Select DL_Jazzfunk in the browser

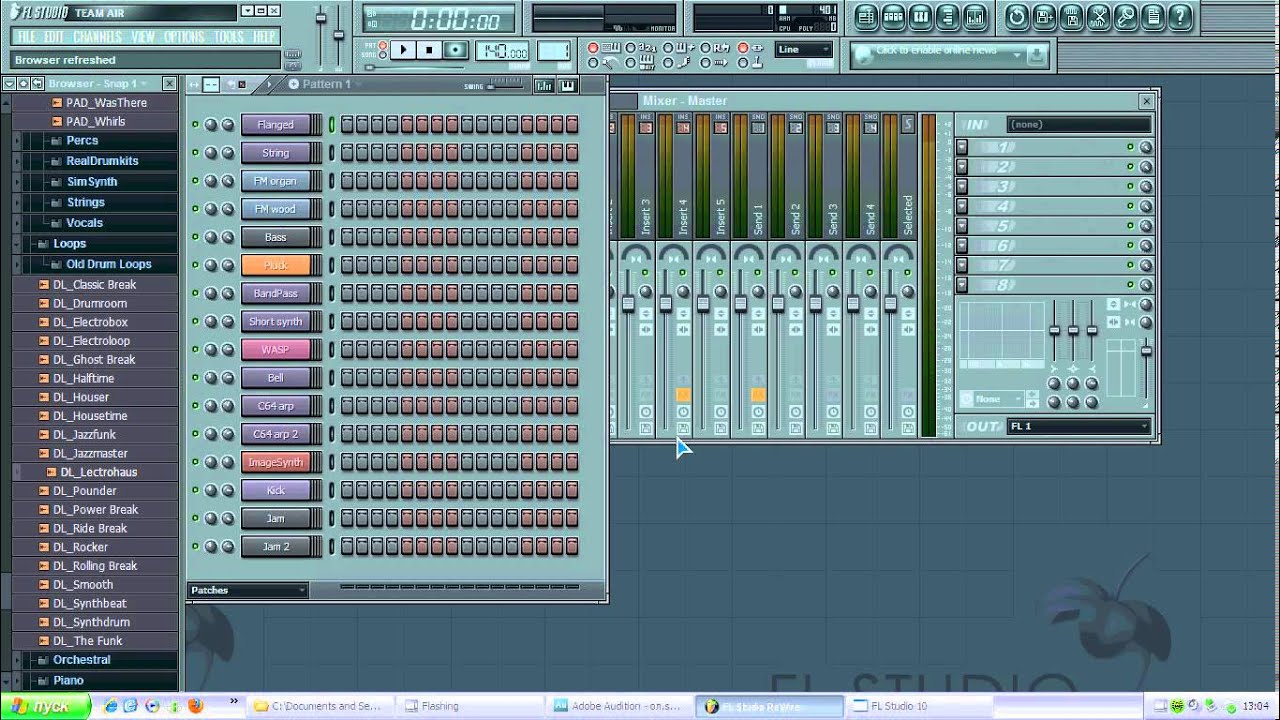tap(84, 435)
